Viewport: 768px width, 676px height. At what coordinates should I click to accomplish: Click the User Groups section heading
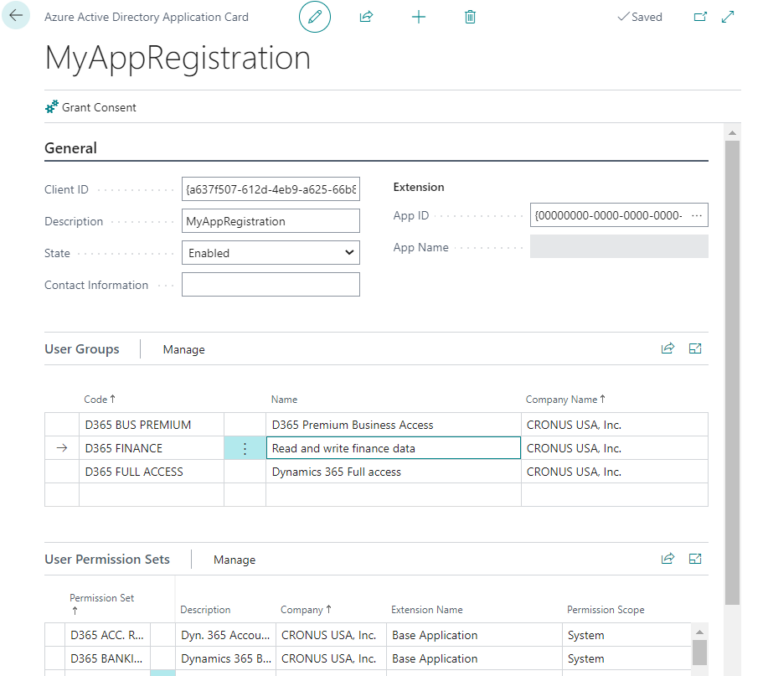point(82,349)
